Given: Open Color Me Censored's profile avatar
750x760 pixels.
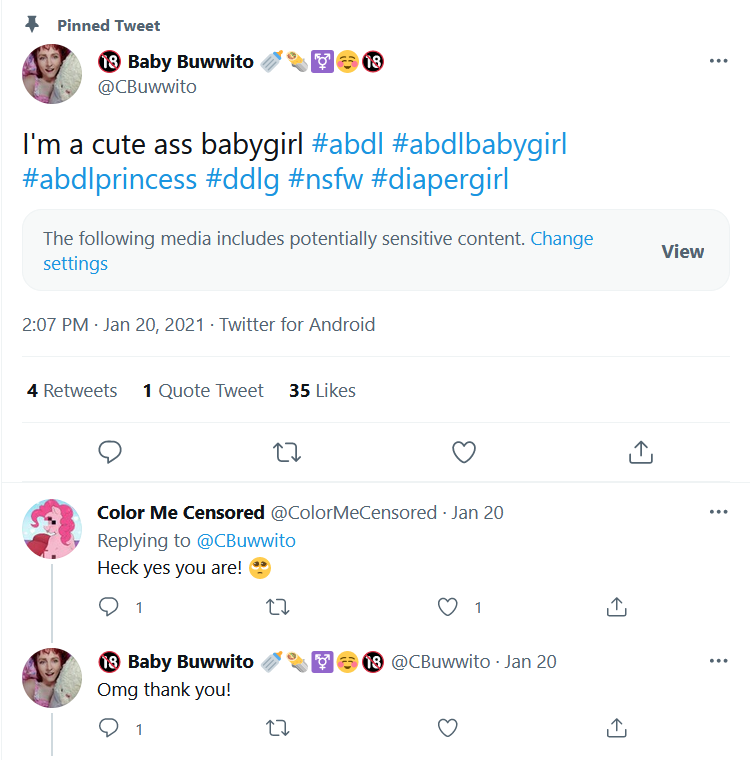Looking at the screenshot, I should click(x=52, y=529).
